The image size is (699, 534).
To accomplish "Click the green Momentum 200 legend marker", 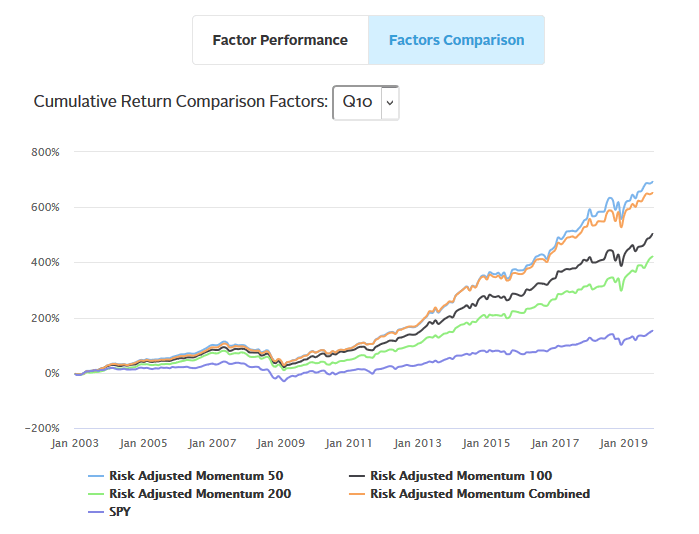I will pos(96,493).
